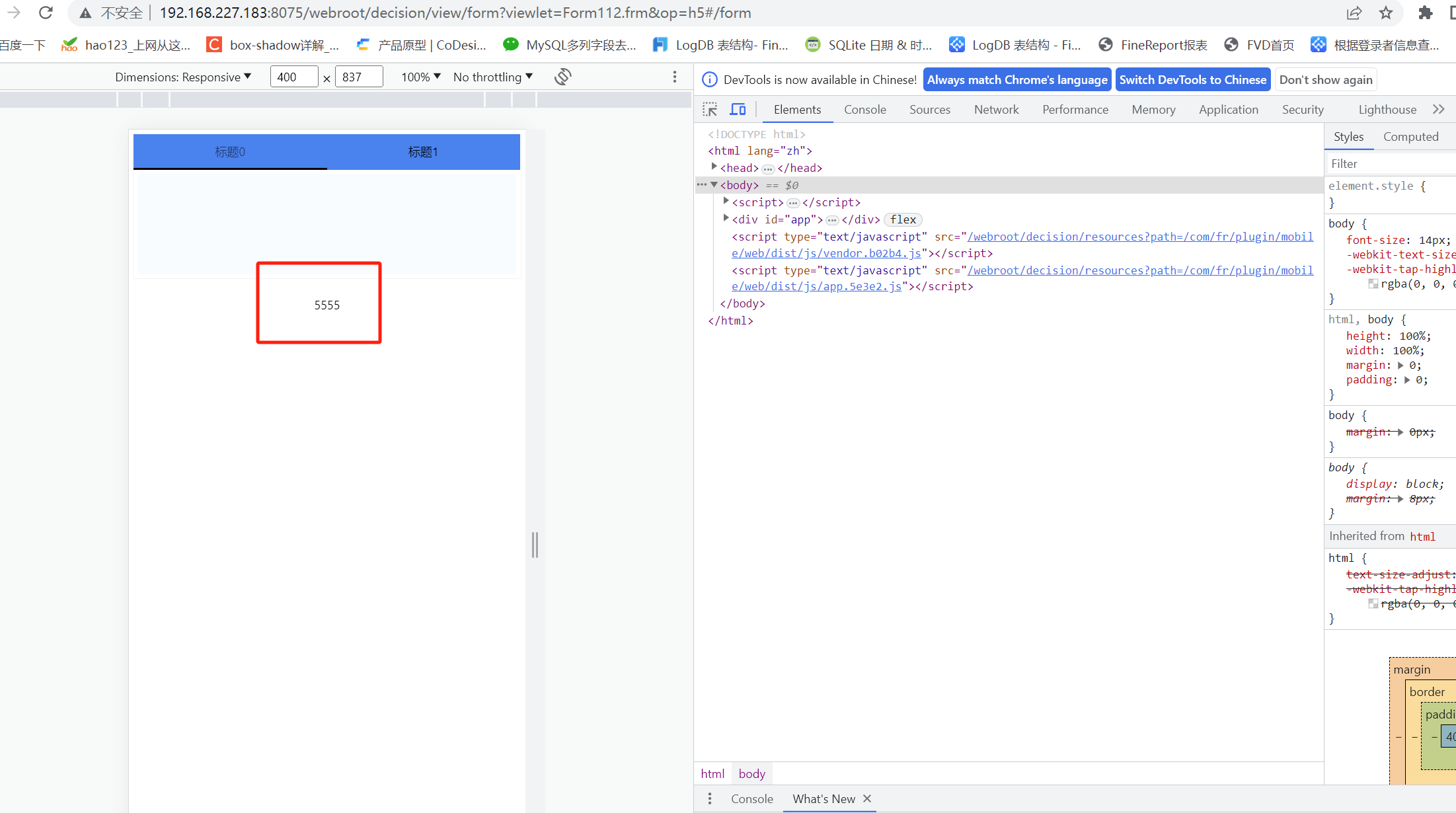Expand the first script node under body
1456x813 pixels.
(x=726, y=202)
